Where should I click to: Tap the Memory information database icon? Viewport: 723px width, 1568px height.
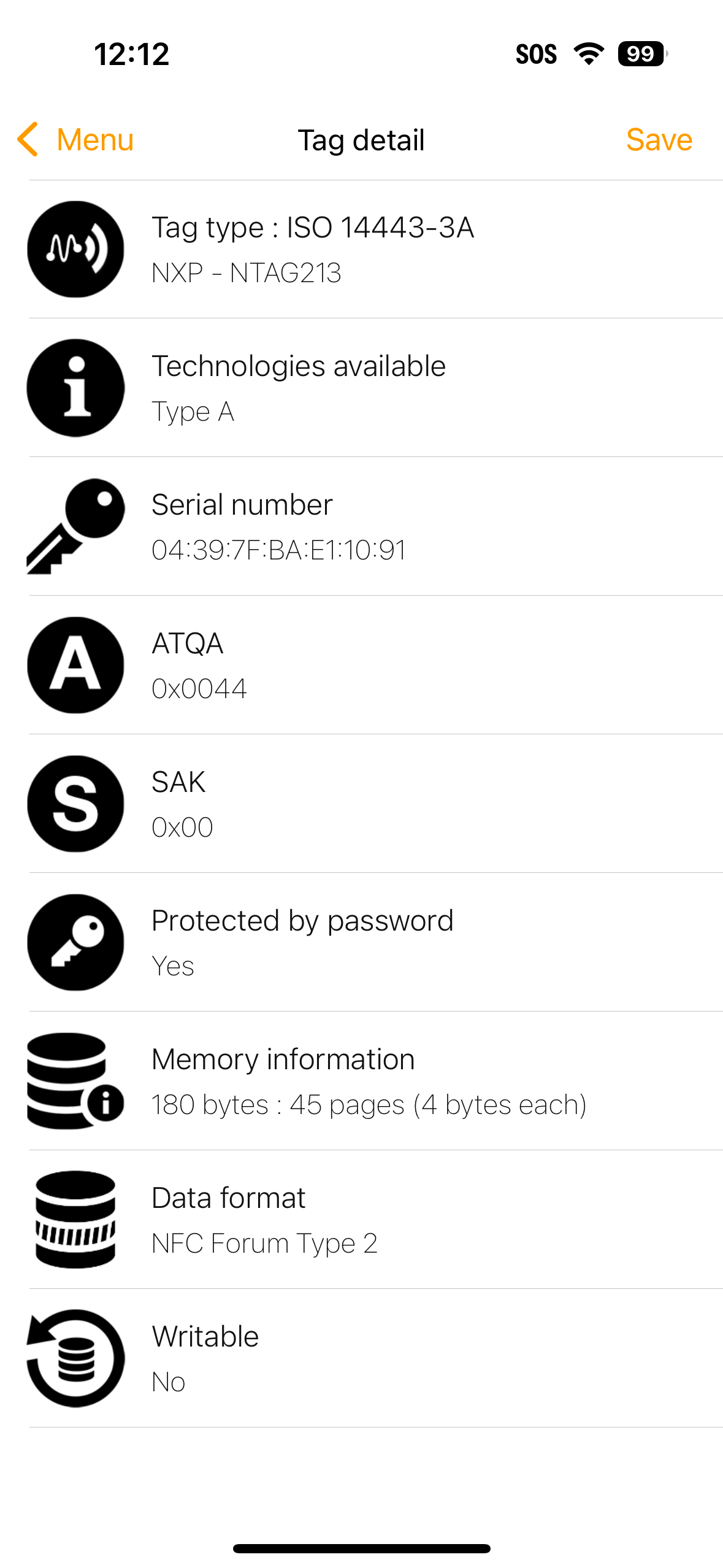click(x=75, y=1081)
